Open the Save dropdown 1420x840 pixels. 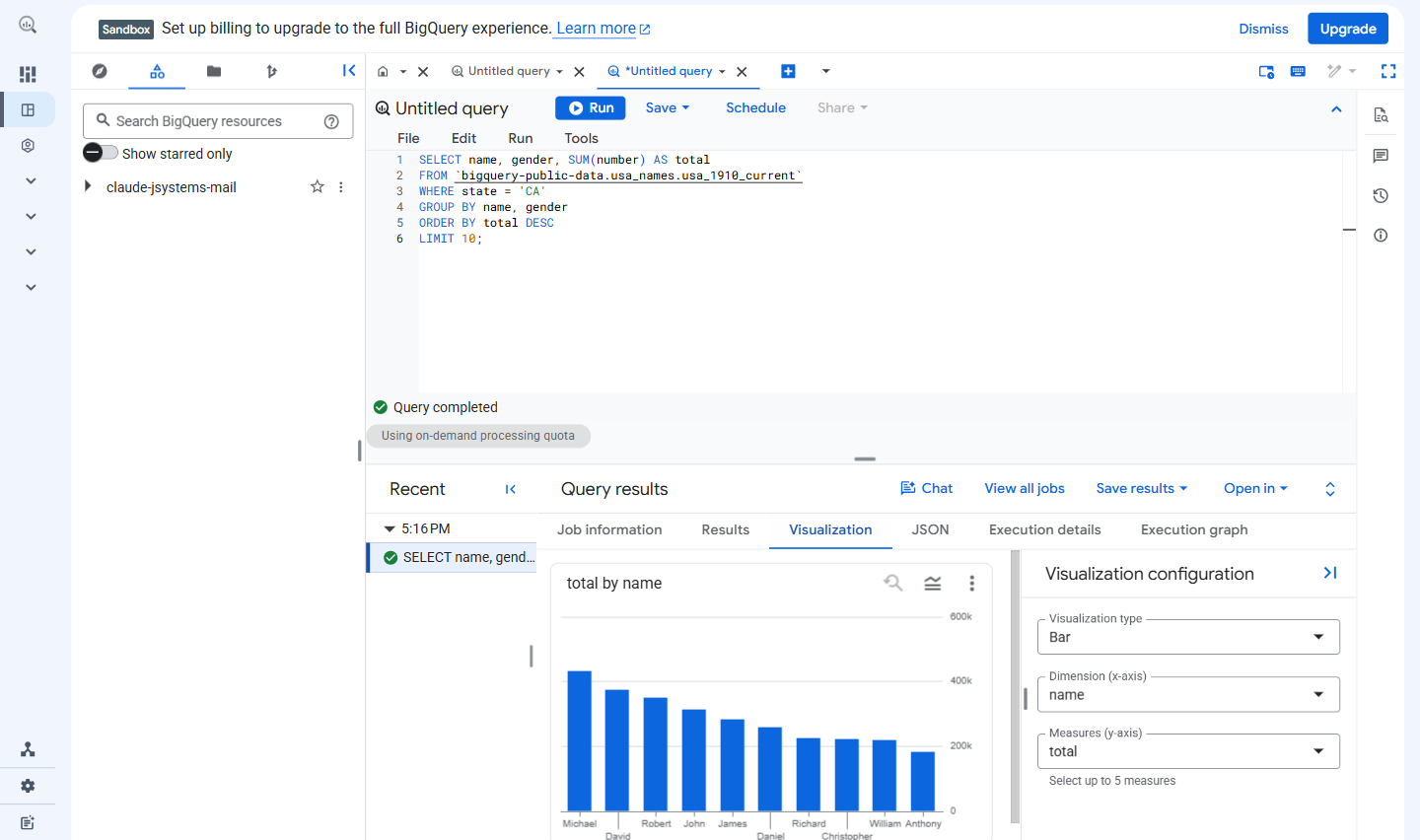pyautogui.click(x=668, y=107)
